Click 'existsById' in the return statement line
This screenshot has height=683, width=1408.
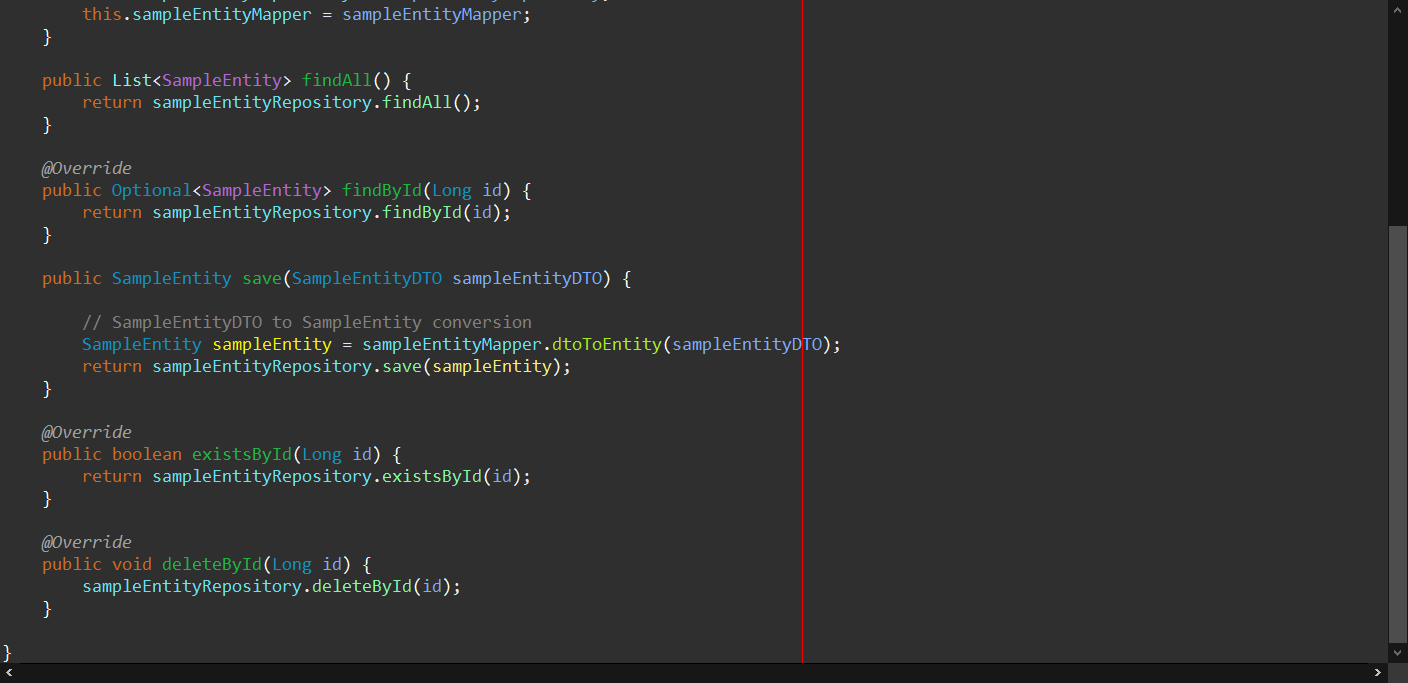[x=432, y=476]
